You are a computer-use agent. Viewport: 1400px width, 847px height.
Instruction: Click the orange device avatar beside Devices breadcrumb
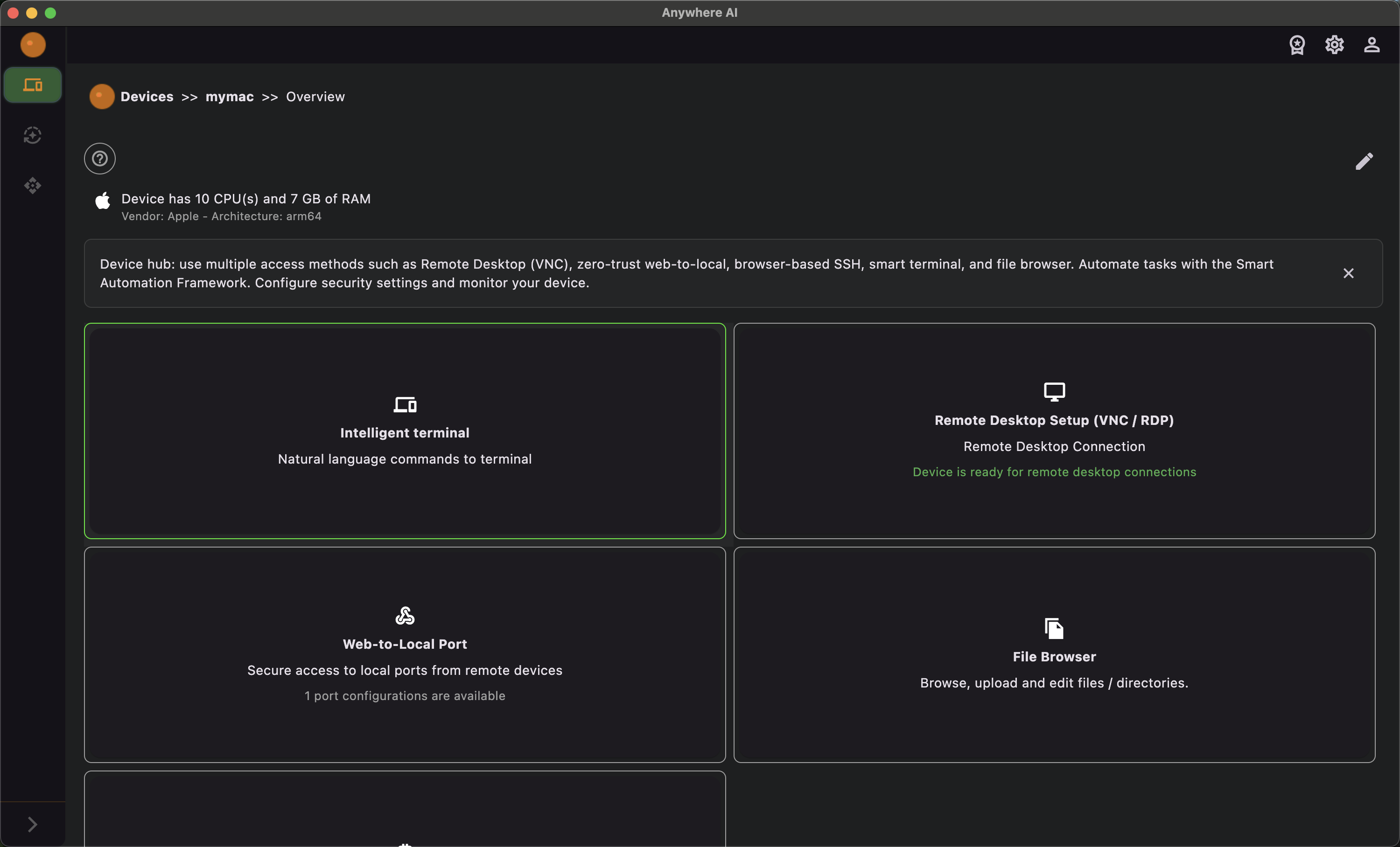coord(102,97)
